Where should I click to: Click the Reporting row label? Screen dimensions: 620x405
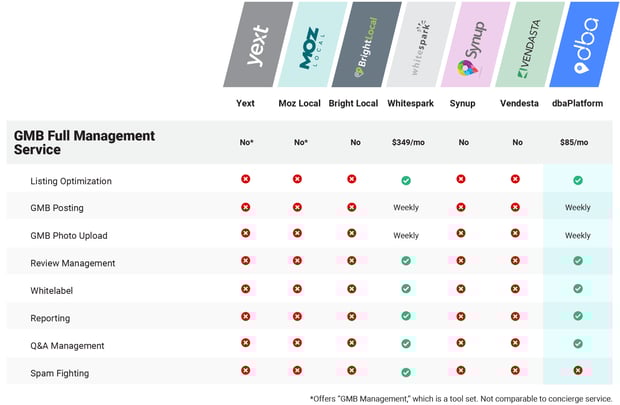coord(50,318)
